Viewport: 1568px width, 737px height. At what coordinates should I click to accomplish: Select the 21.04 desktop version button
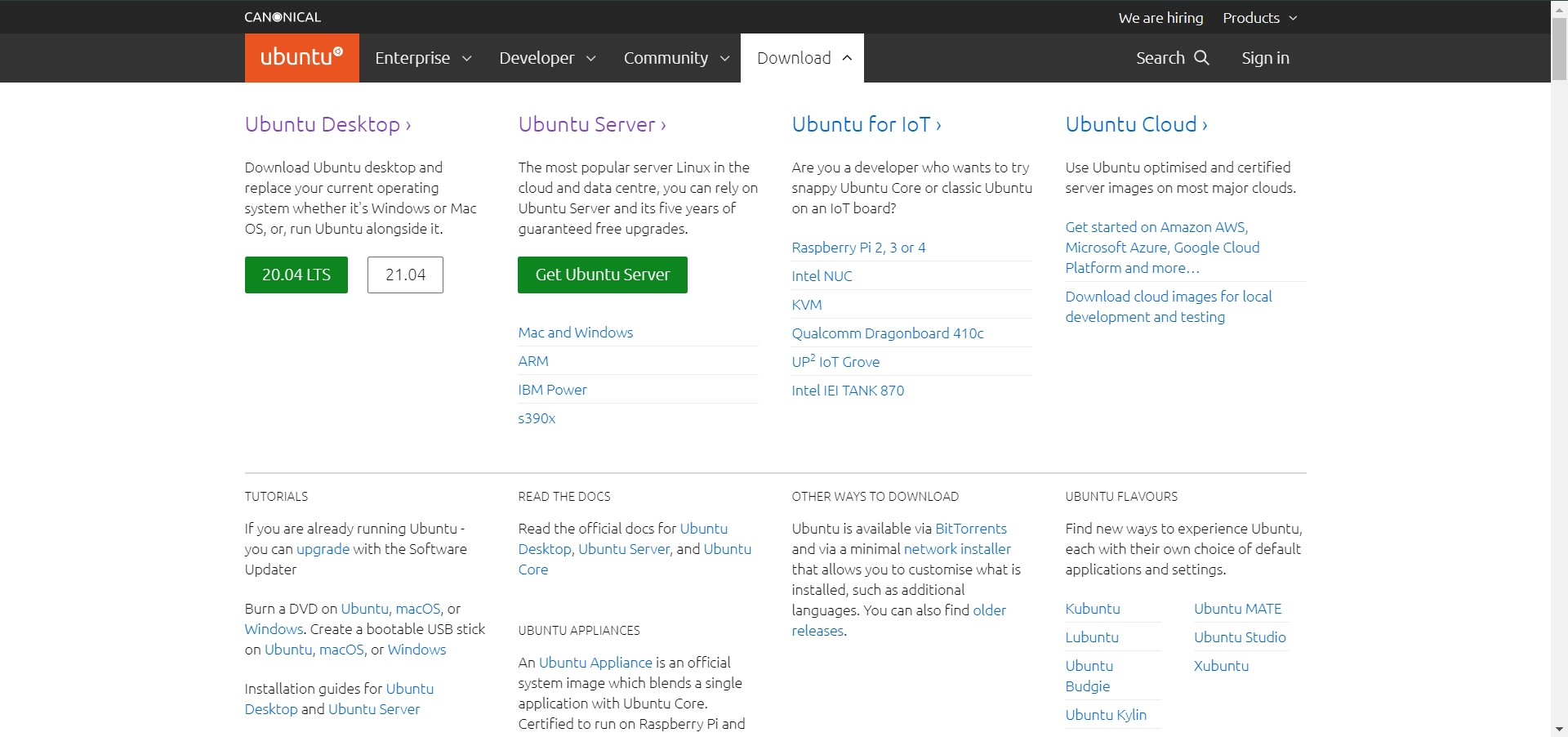tap(405, 275)
